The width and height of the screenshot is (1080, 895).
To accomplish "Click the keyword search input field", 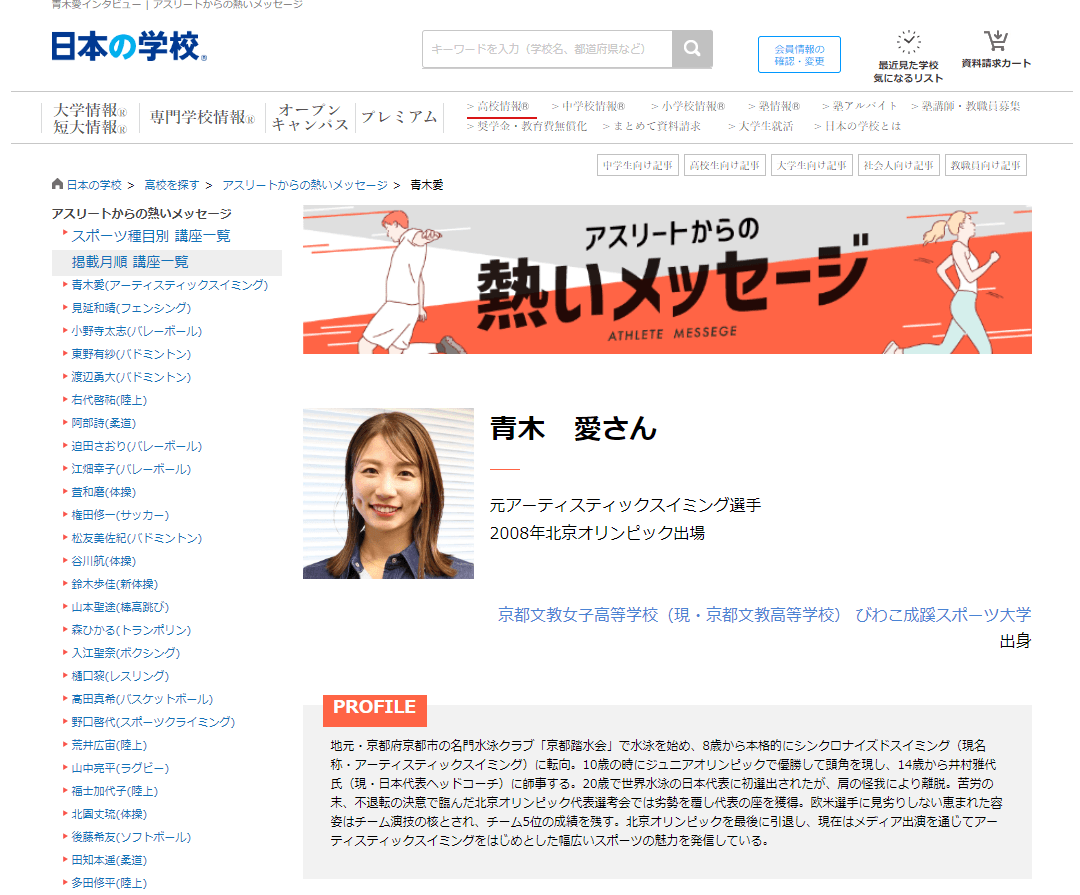I will click(548, 48).
